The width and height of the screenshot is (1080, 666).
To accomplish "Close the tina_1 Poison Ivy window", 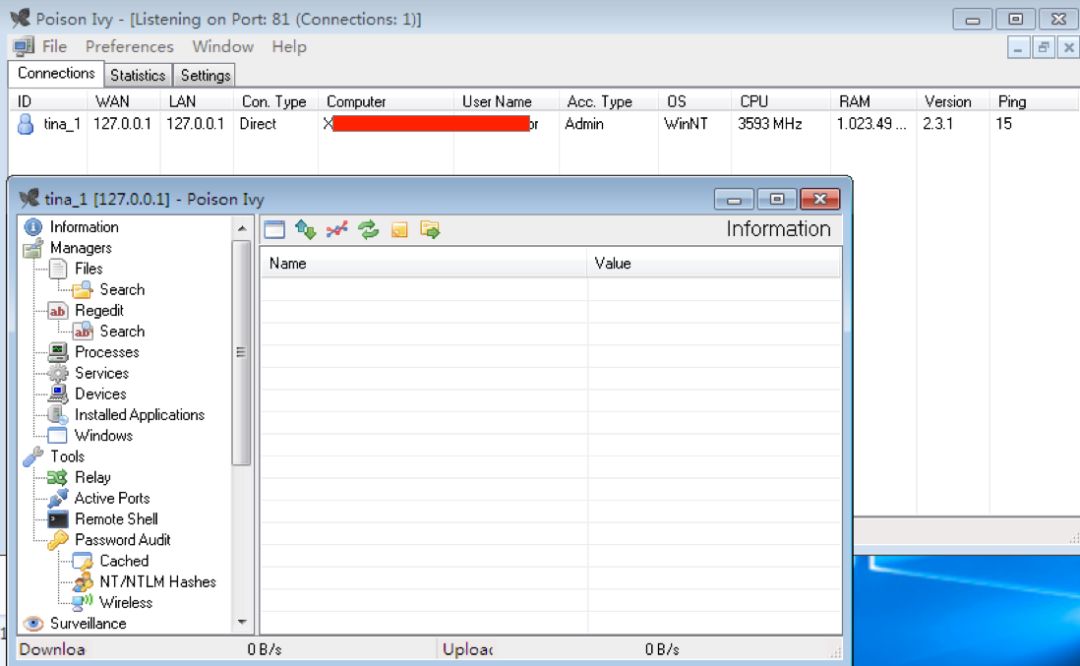I will coord(820,200).
